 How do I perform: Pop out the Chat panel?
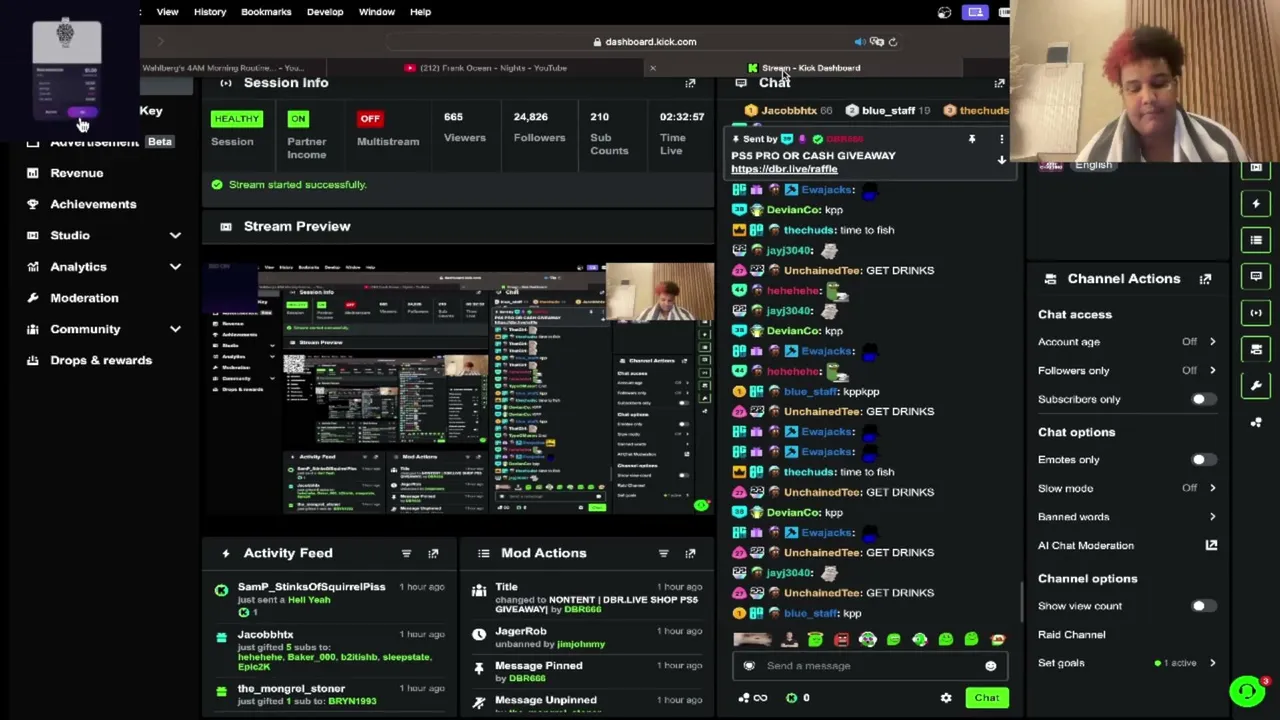click(999, 83)
